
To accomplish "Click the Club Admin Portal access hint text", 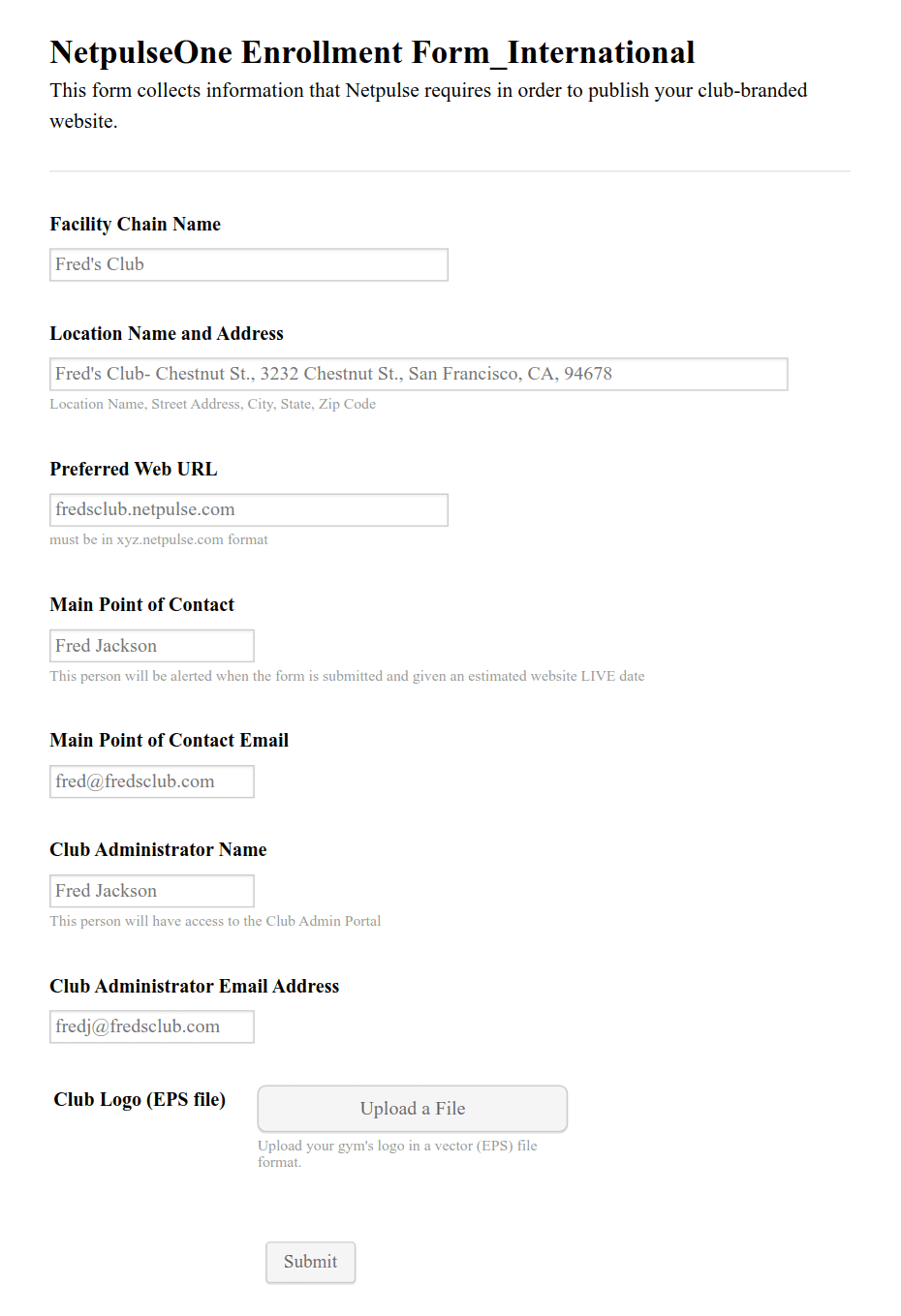I will [x=215, y=922].
